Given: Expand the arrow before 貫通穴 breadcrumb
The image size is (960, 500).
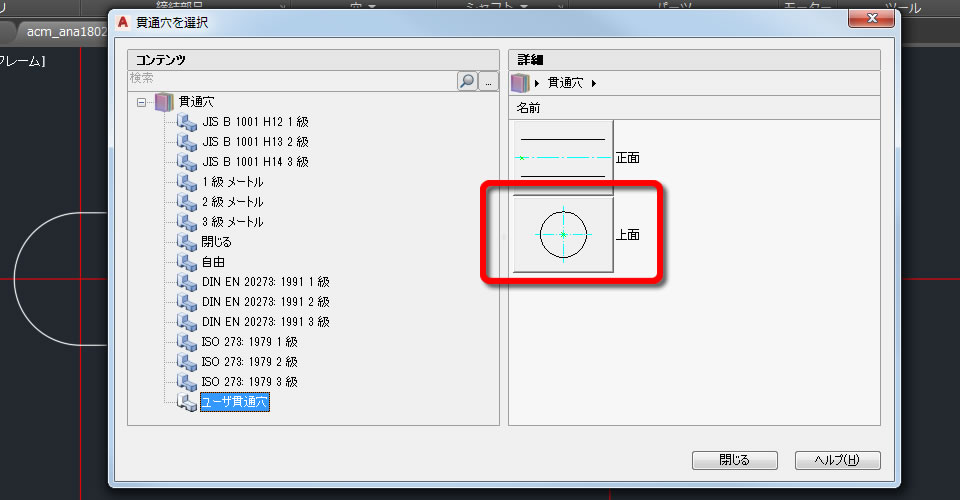Looking at the screenshot, I should click(537, 83).
